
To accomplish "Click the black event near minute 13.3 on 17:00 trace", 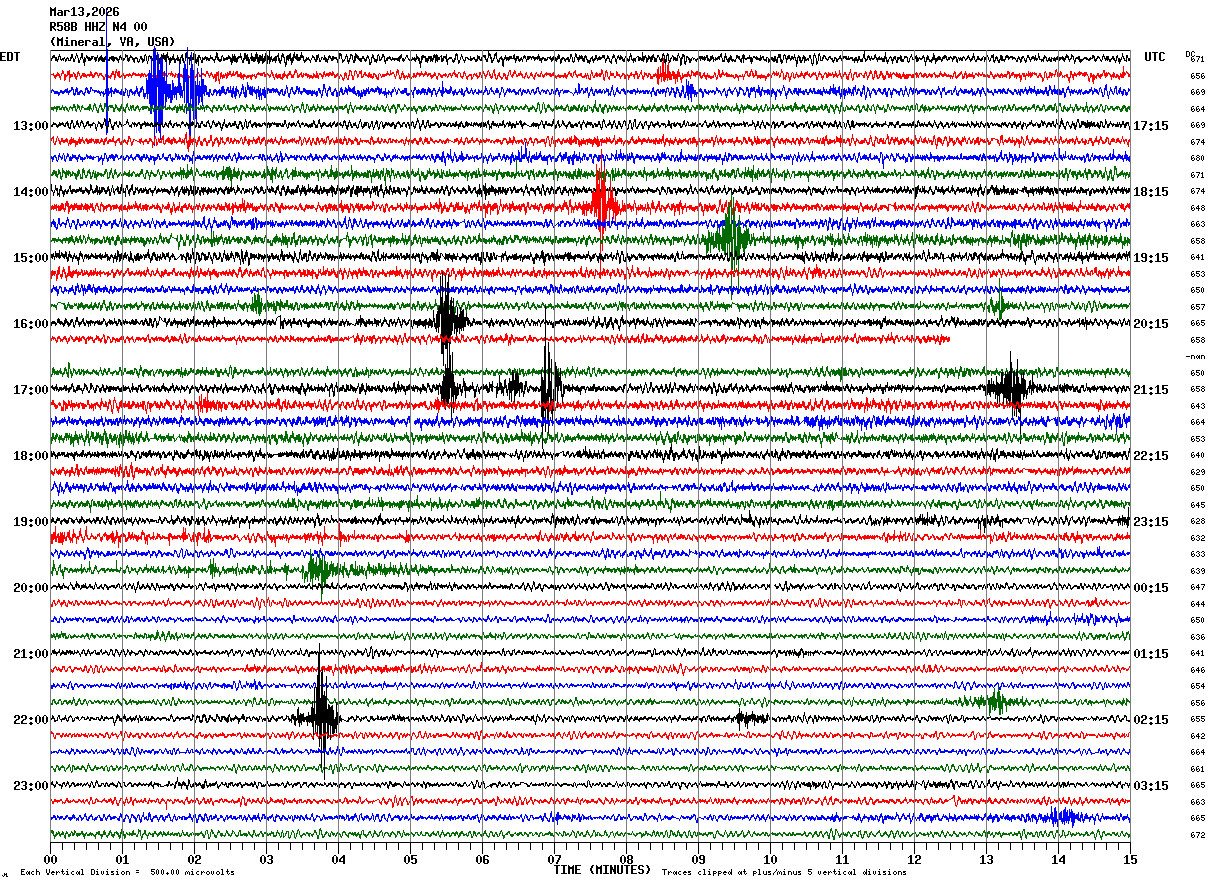I will point(1011,387).
